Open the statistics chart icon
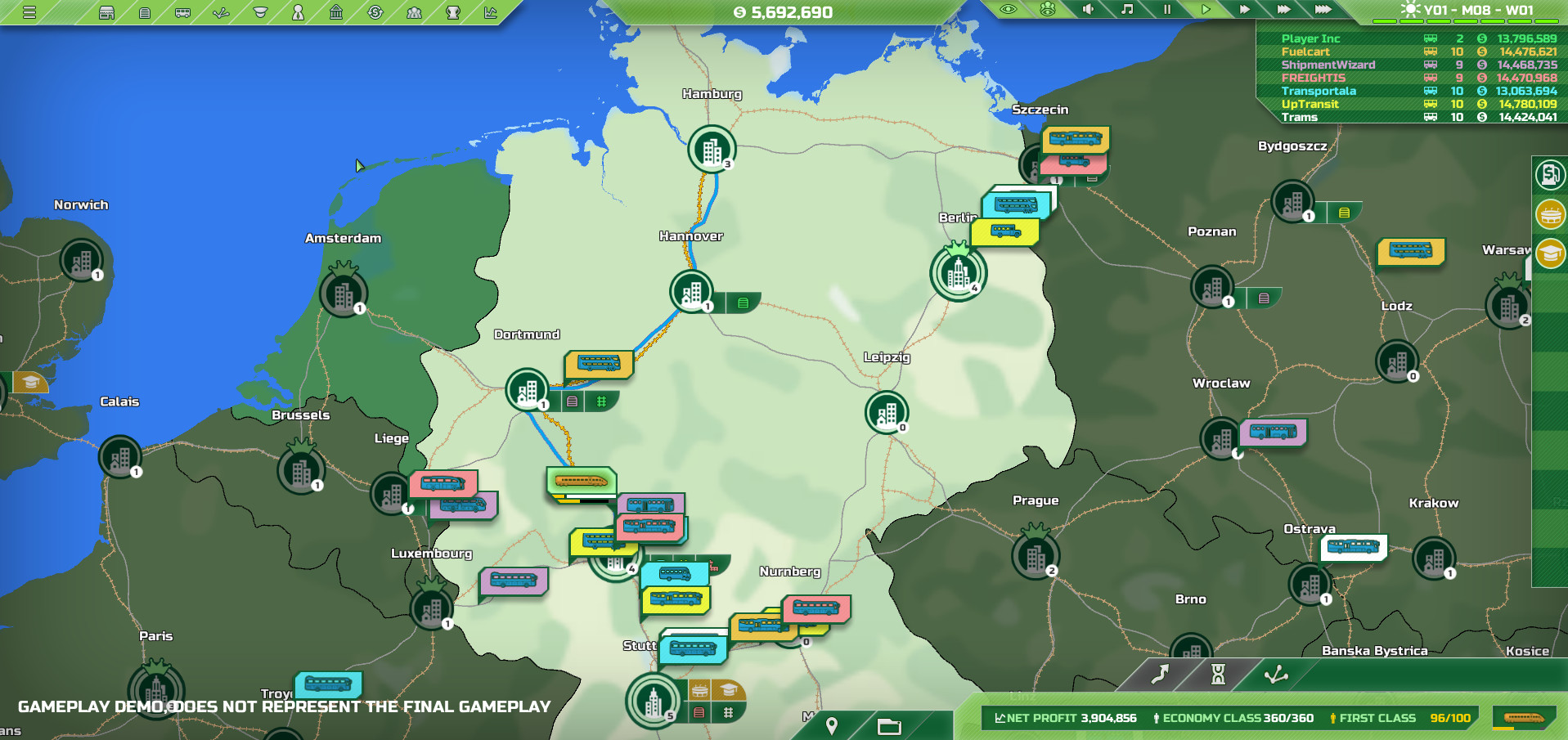This screenshot has width=1568, height=740. (x=491, y=12)
